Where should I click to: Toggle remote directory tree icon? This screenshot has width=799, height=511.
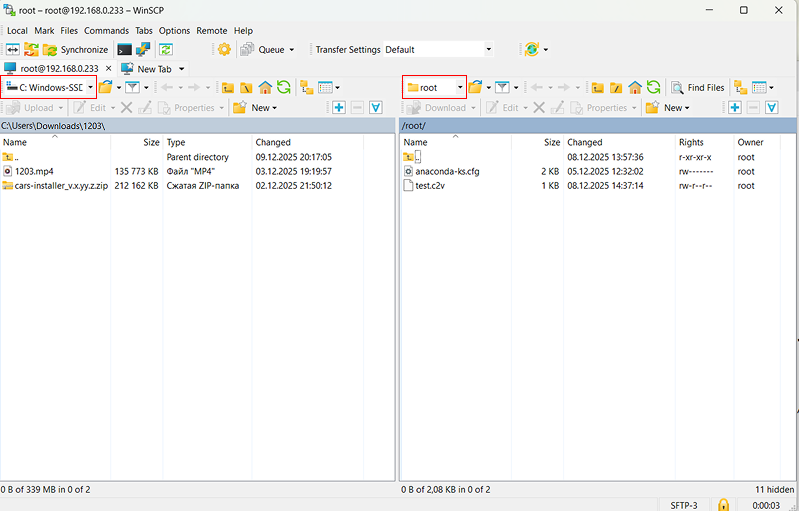[x=740, y=88]
